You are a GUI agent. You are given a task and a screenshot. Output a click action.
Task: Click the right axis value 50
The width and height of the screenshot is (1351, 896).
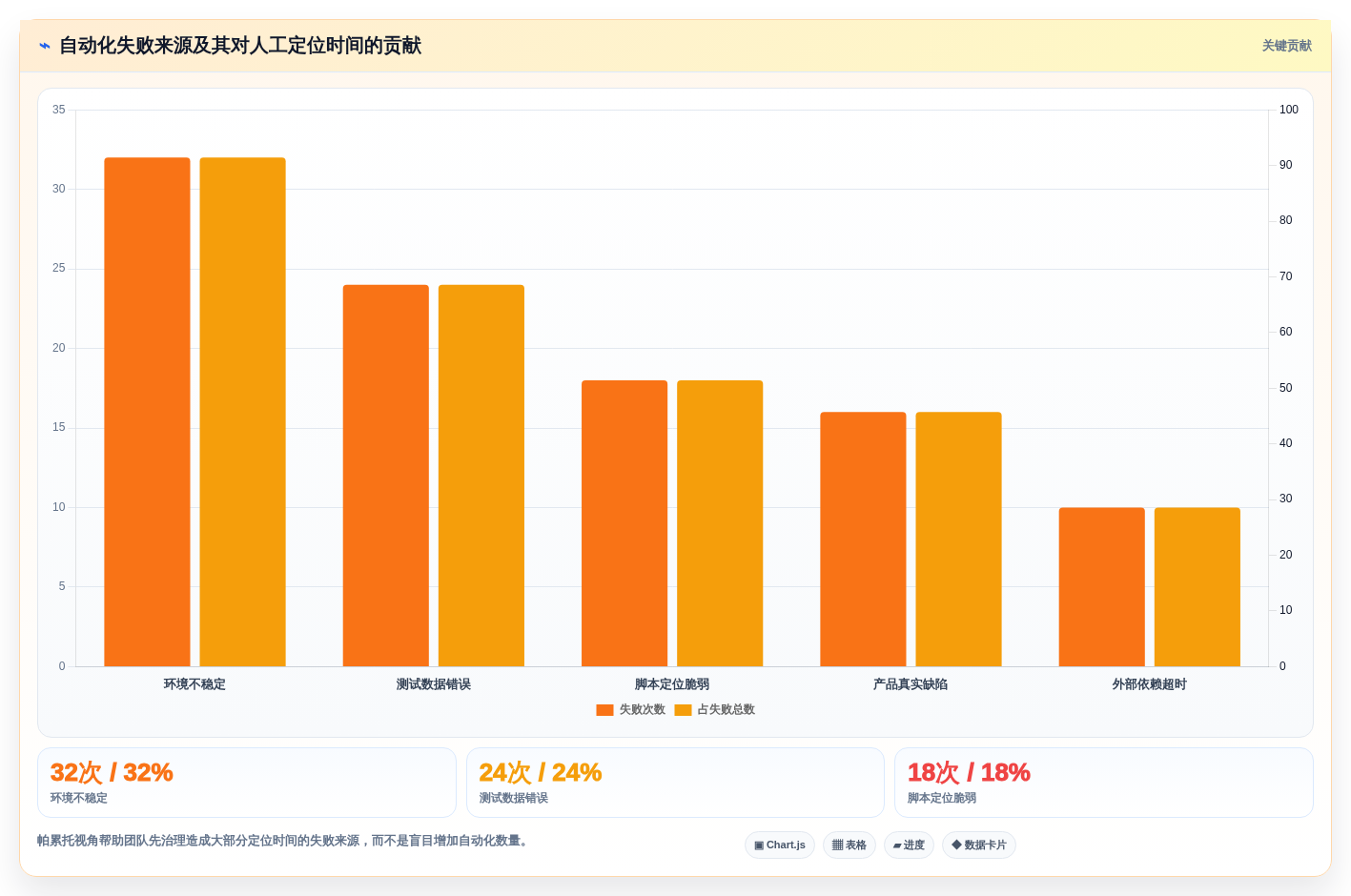click(x=1286, y=388)
